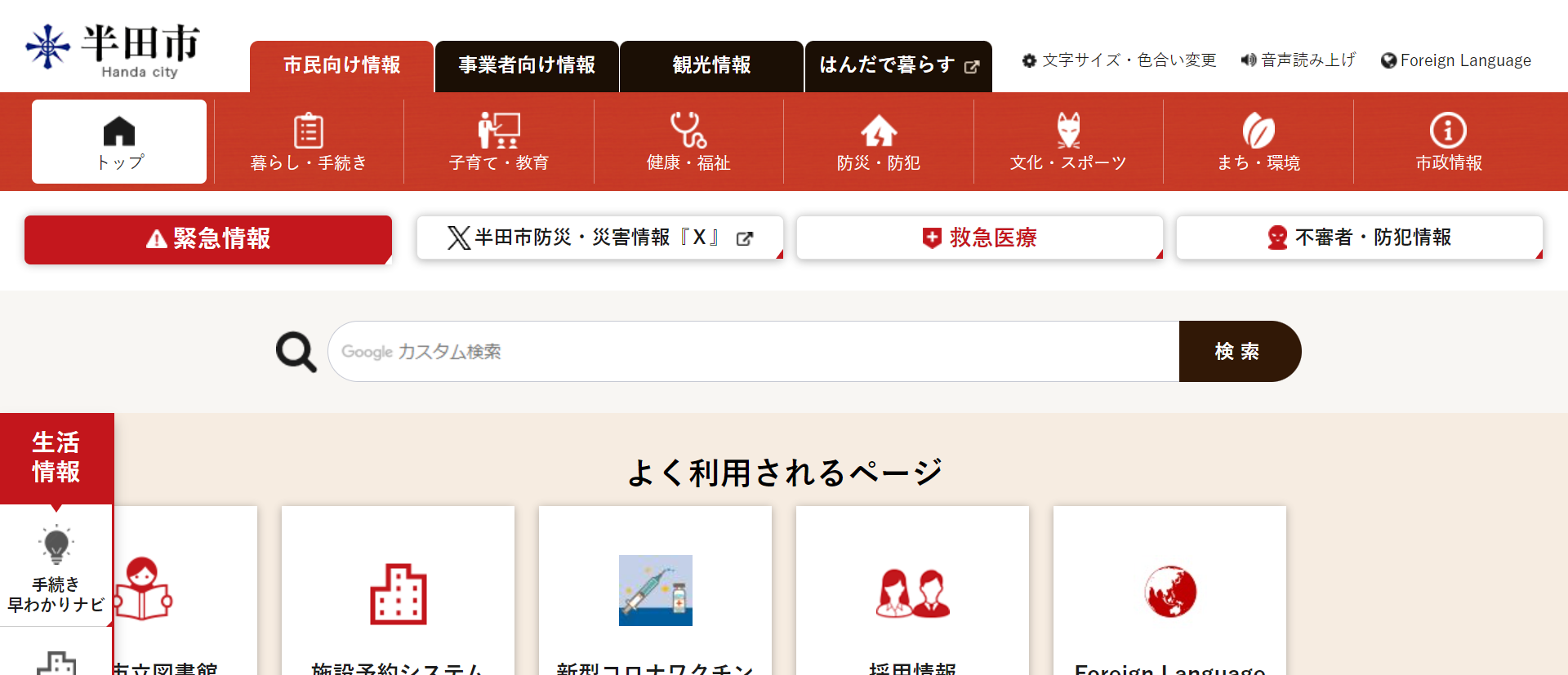This screenshot has height=675, width=1568.
Task: Click external link icon in はんだで暮らす tab
Action: pyautogui.click(x=972, y=67)
